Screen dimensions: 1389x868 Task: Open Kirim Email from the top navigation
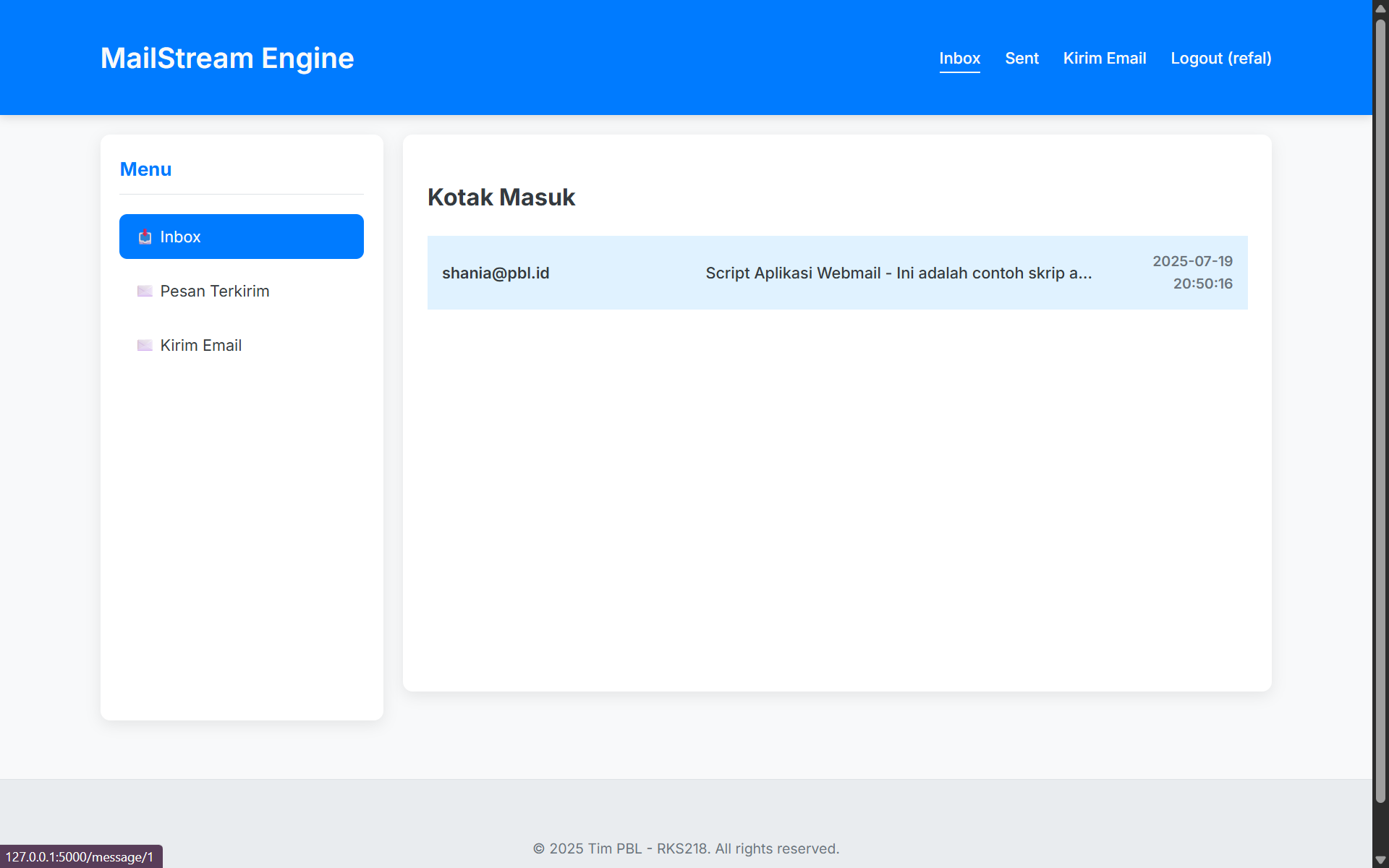pyautogui.click(x=1104, y=58)
